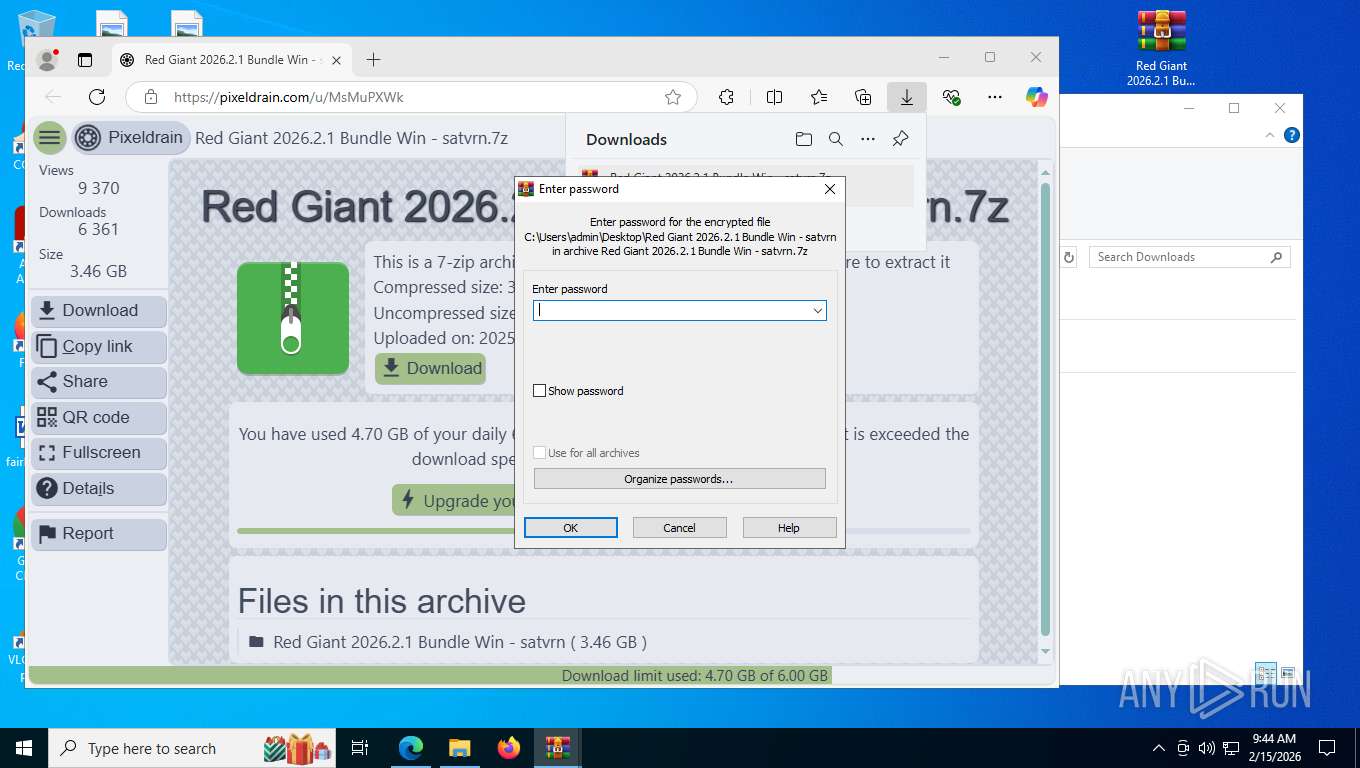The height and width of the screenshot is (768, 1360).
Task: Open Firefox from taskbar
Action: point(509,748)
